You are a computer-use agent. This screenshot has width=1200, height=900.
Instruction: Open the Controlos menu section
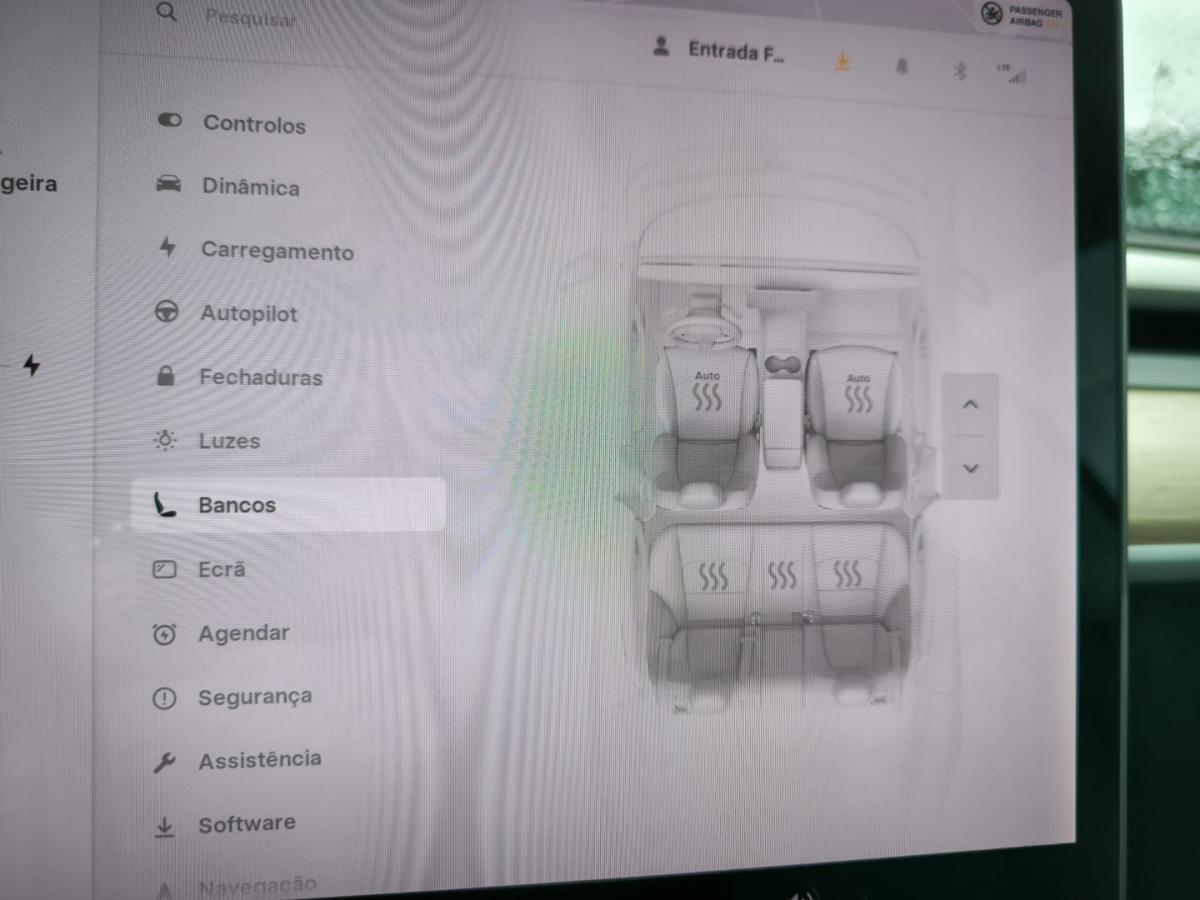click(232, 124)
